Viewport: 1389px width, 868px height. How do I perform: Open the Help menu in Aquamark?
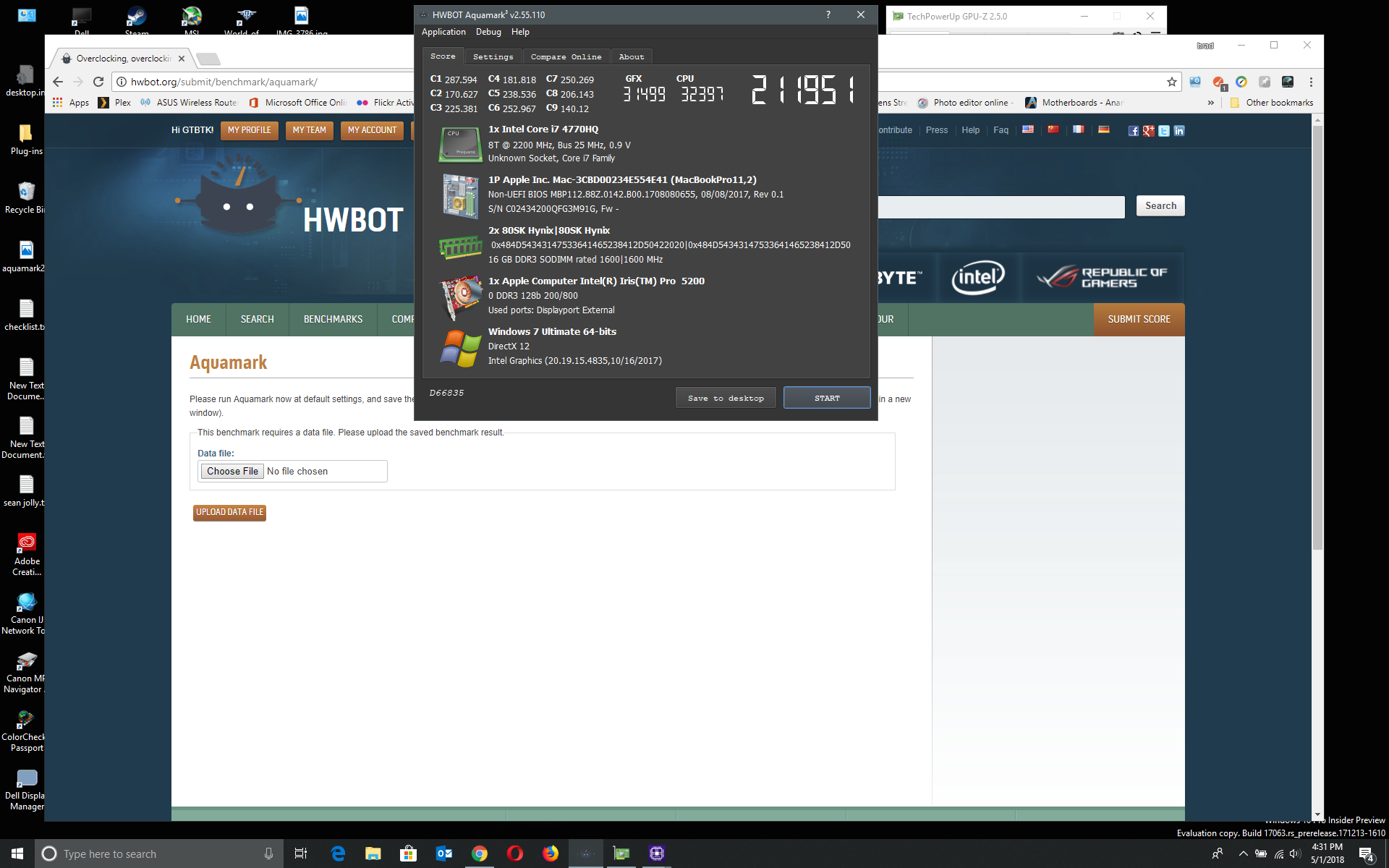[520, 32]
